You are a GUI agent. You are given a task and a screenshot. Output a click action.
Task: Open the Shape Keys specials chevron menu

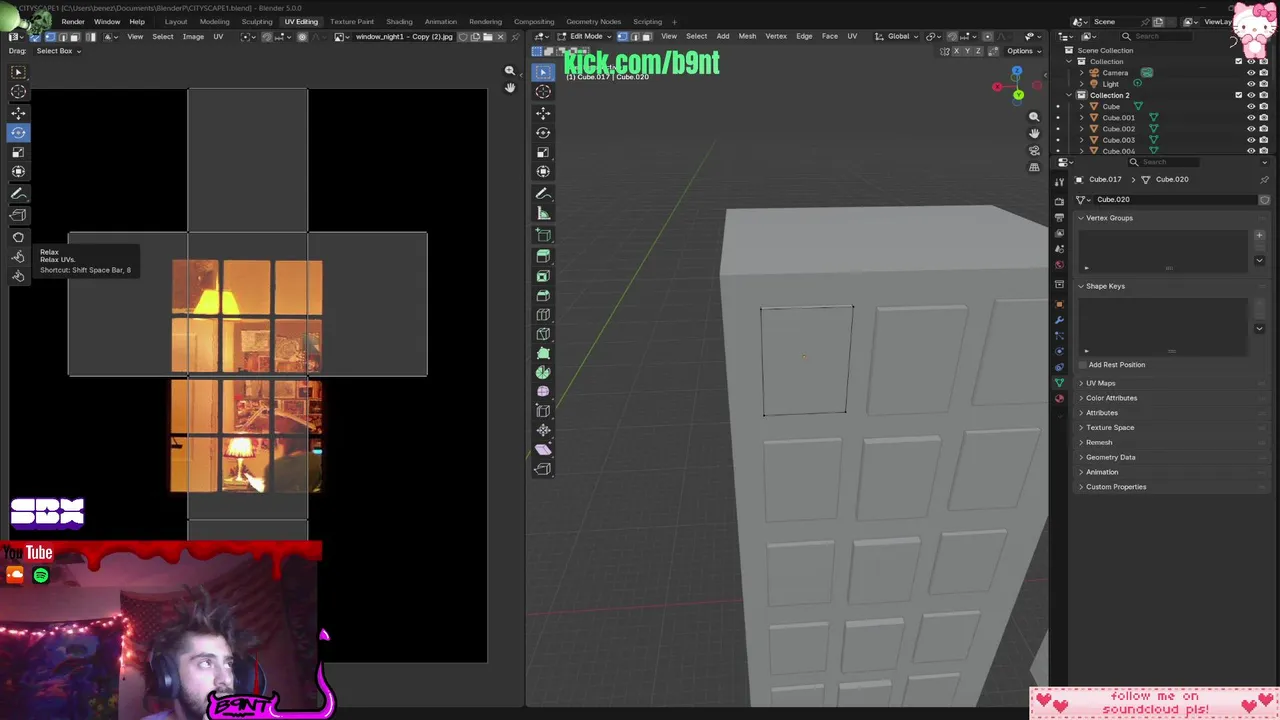coord(1259,328)
